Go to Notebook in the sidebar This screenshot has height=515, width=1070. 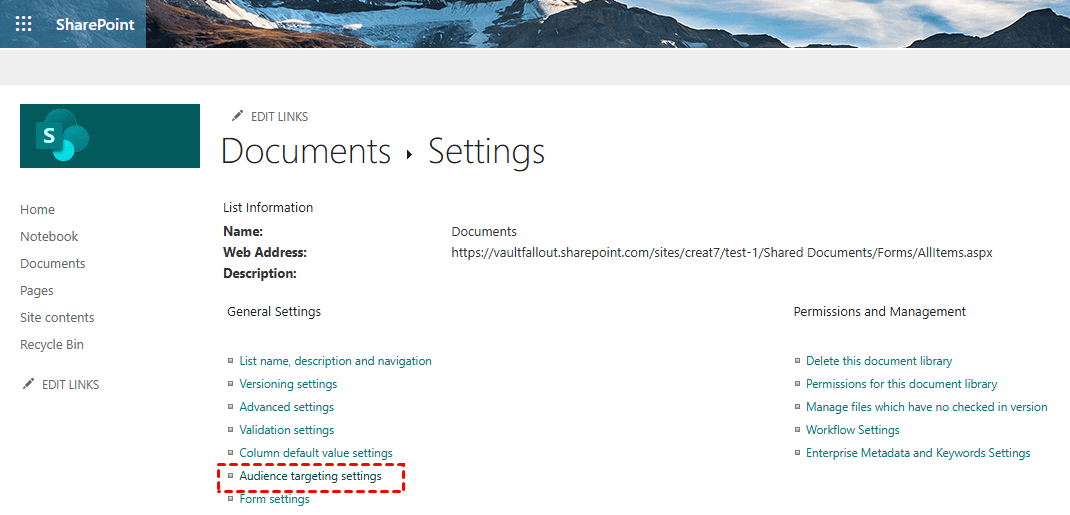49,236
